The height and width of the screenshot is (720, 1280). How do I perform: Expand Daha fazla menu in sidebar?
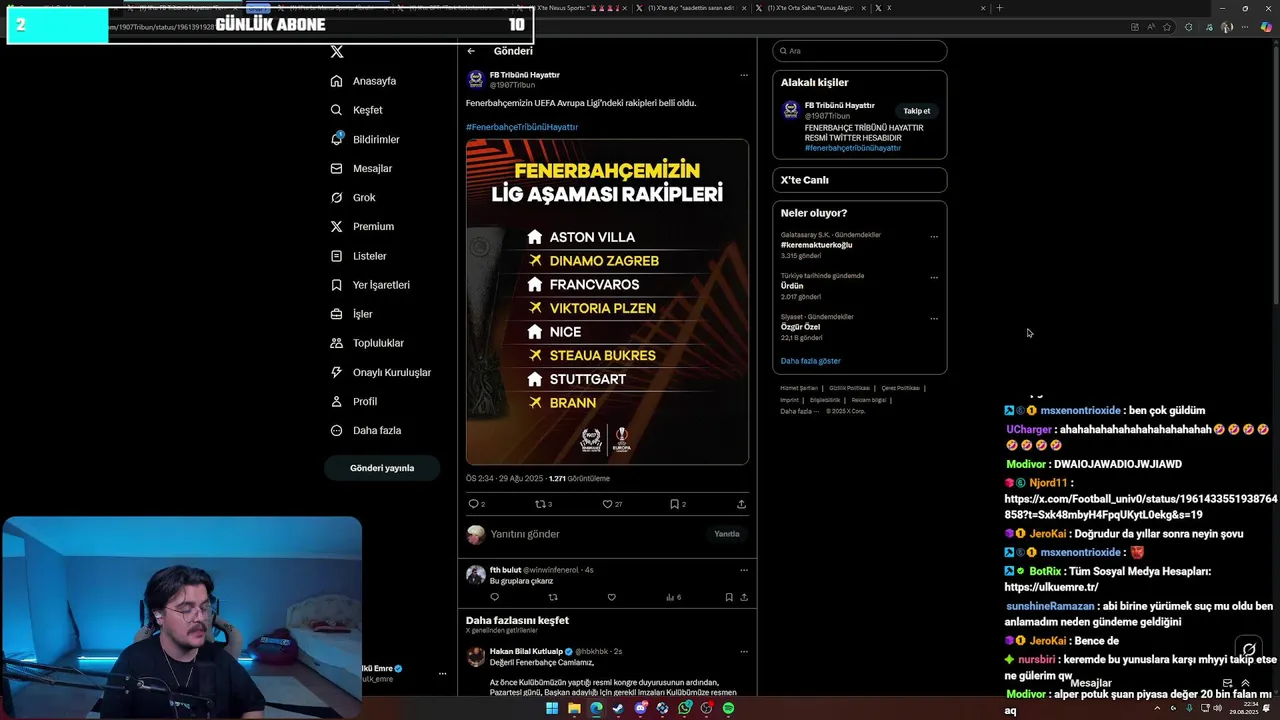366,430
